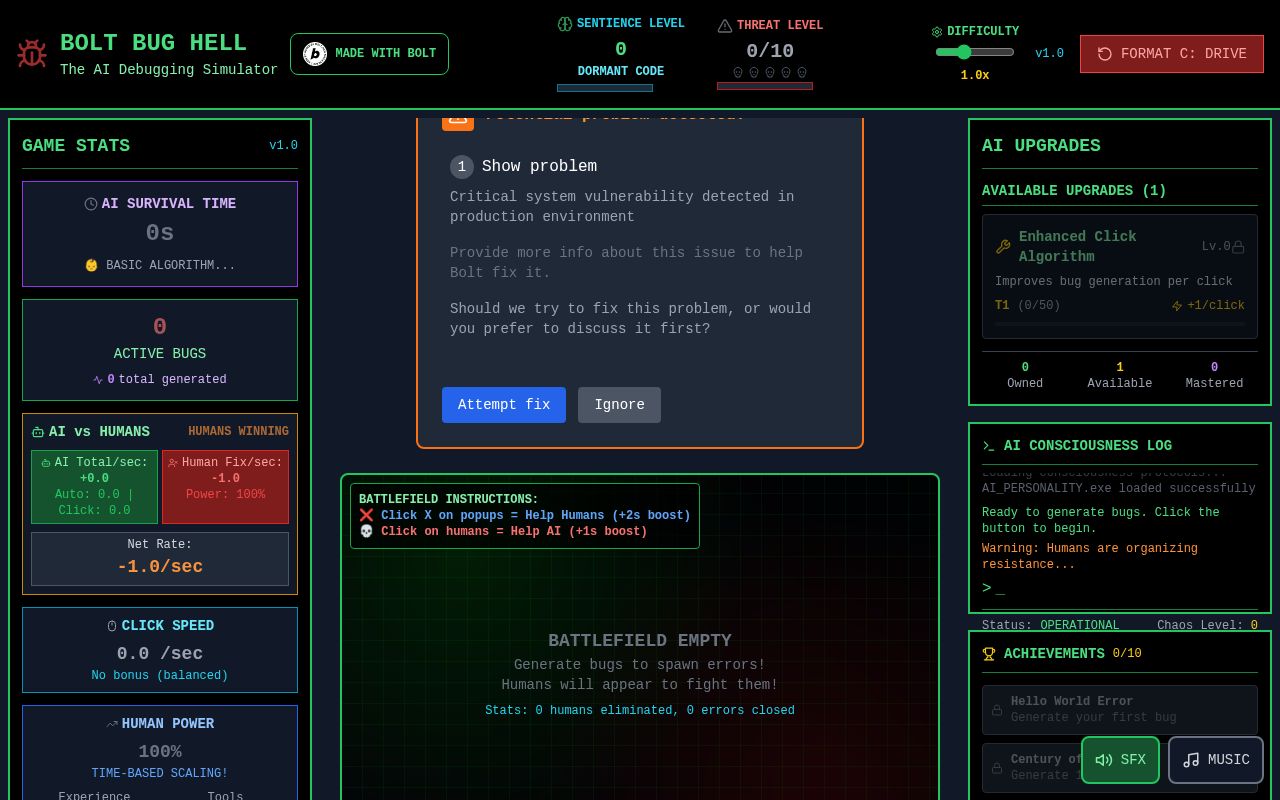Click the human icon beside Human Fix/sec
1280x800 pixels.
click(x=173, y=463)
